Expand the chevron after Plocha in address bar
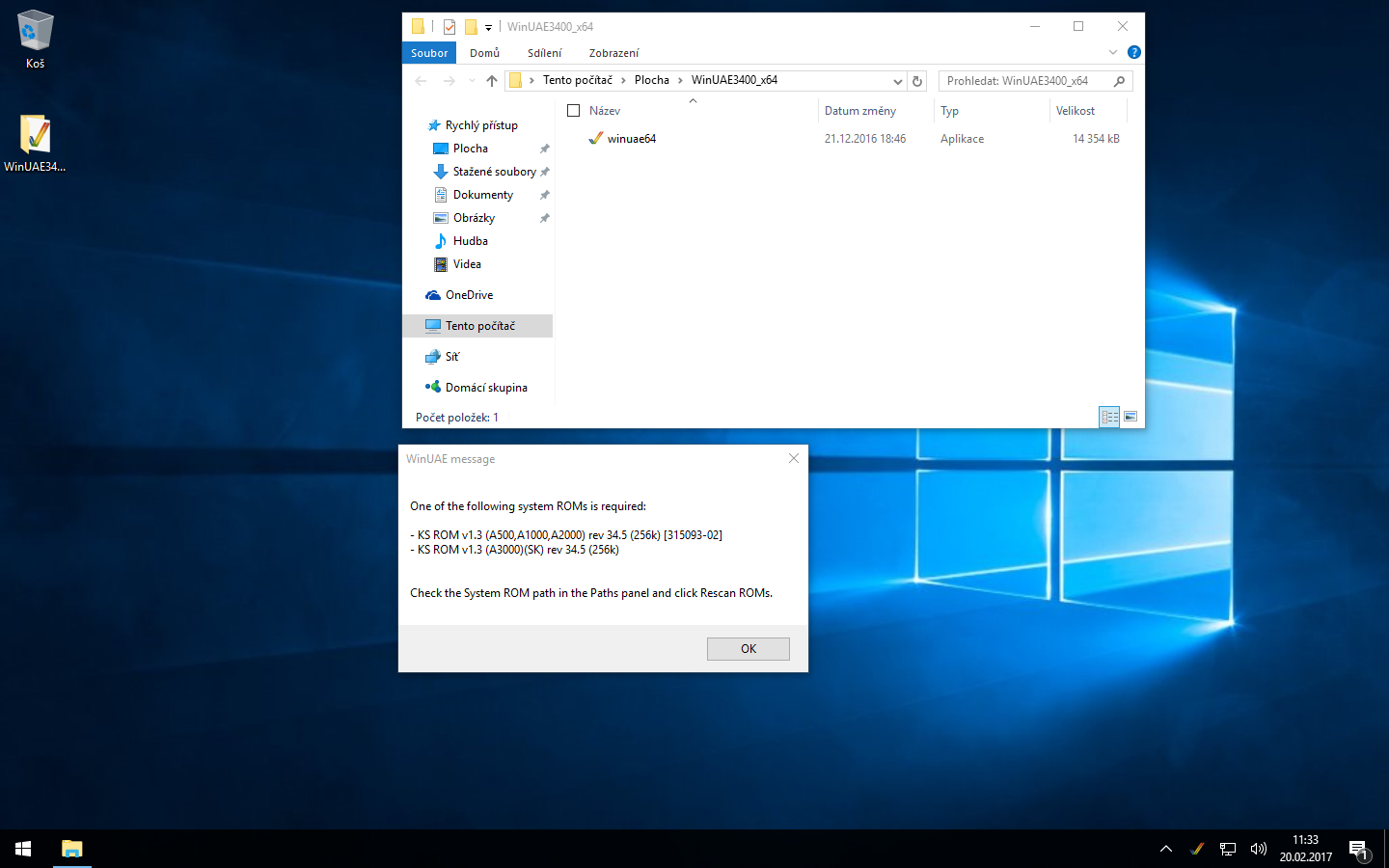Screen dimensions: 1389x868 click(x=680, y=81)
